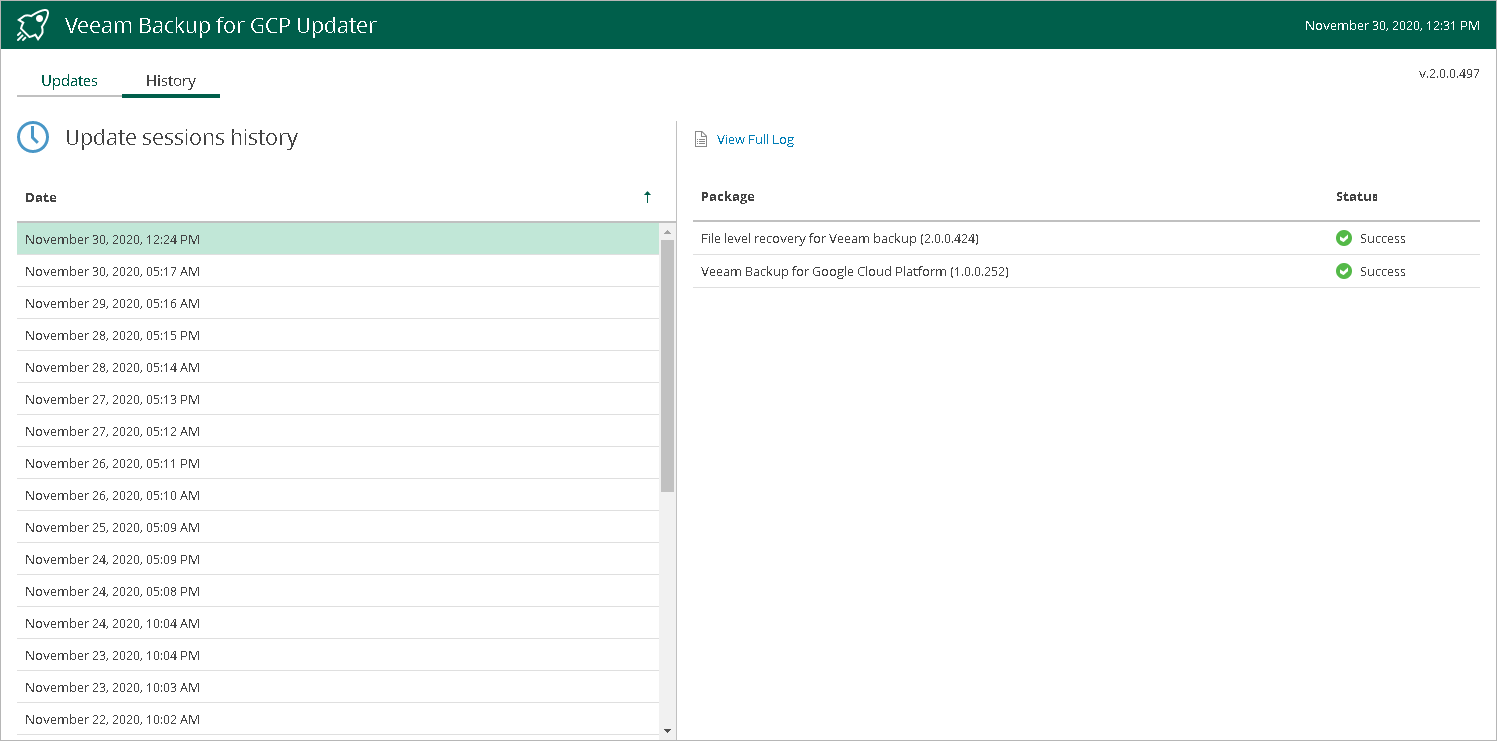Screen dimensions: 1497x741
Task: Click the sort arrow in the Date column
Action: tap(647, 197)
